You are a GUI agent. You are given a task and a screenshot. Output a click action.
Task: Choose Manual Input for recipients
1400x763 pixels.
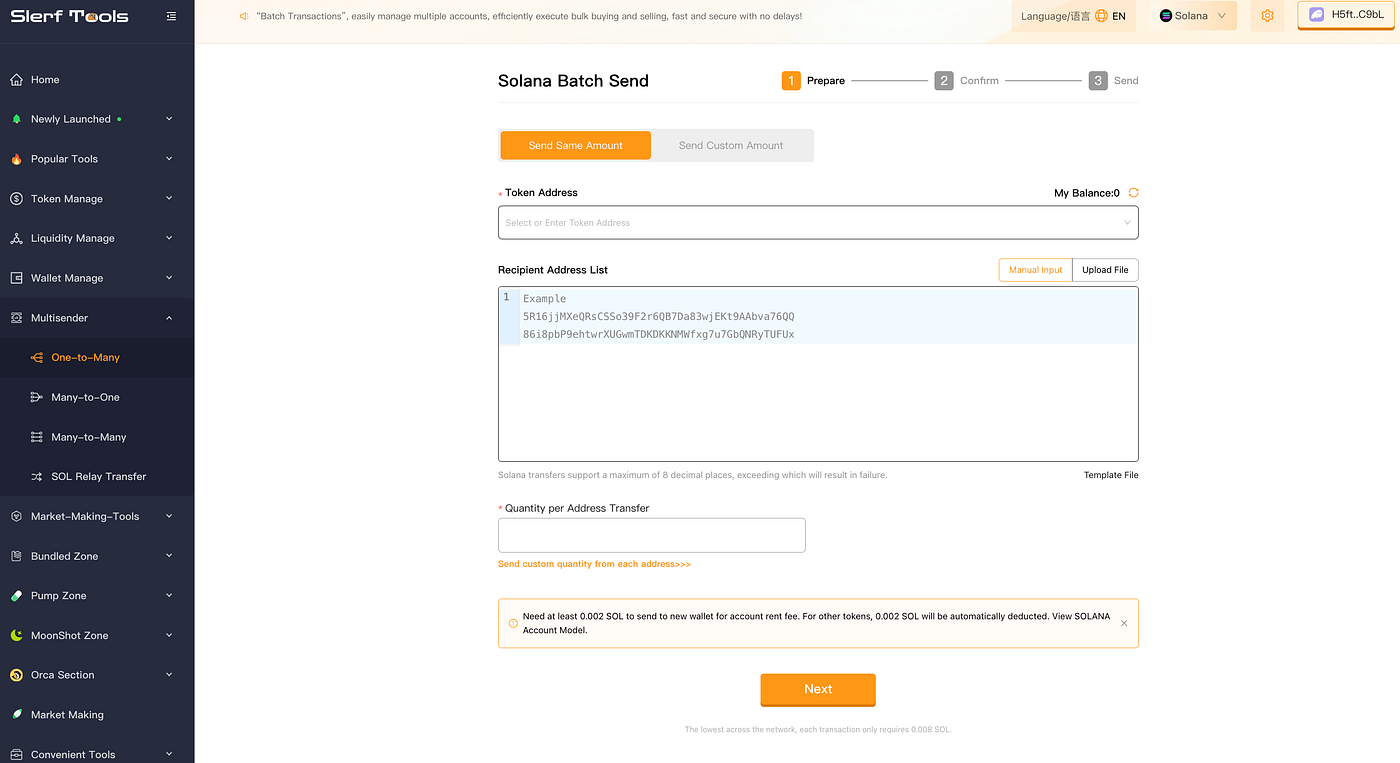[x=1035, y=270]
